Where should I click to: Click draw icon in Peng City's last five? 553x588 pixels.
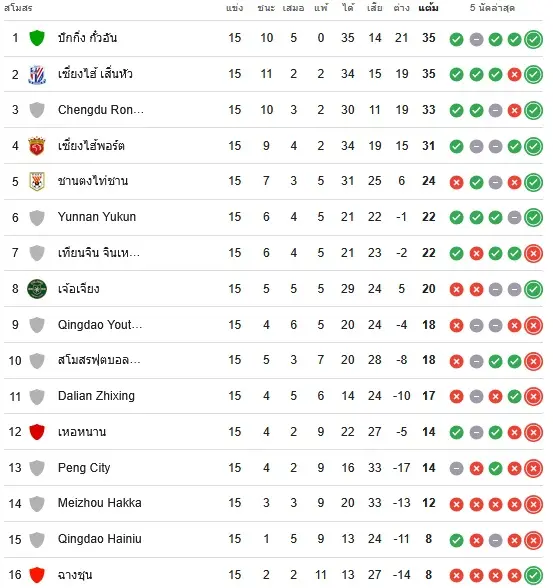(x=456, y=469)
